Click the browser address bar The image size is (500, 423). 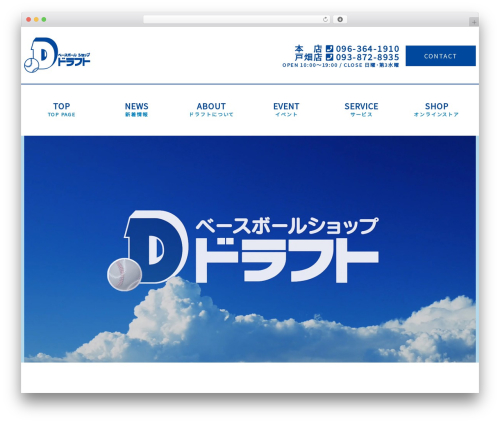pos(236,20)
